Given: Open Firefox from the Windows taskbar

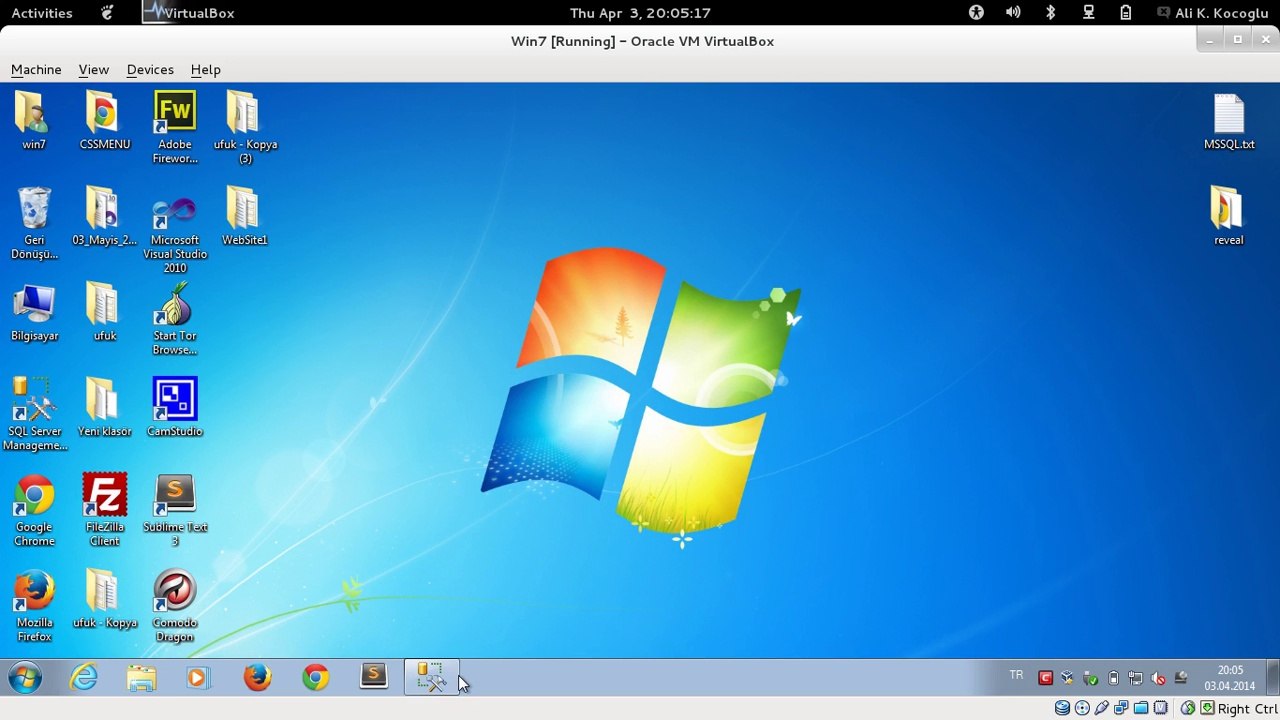Looking at the screenshot, I should pos(257,678).
